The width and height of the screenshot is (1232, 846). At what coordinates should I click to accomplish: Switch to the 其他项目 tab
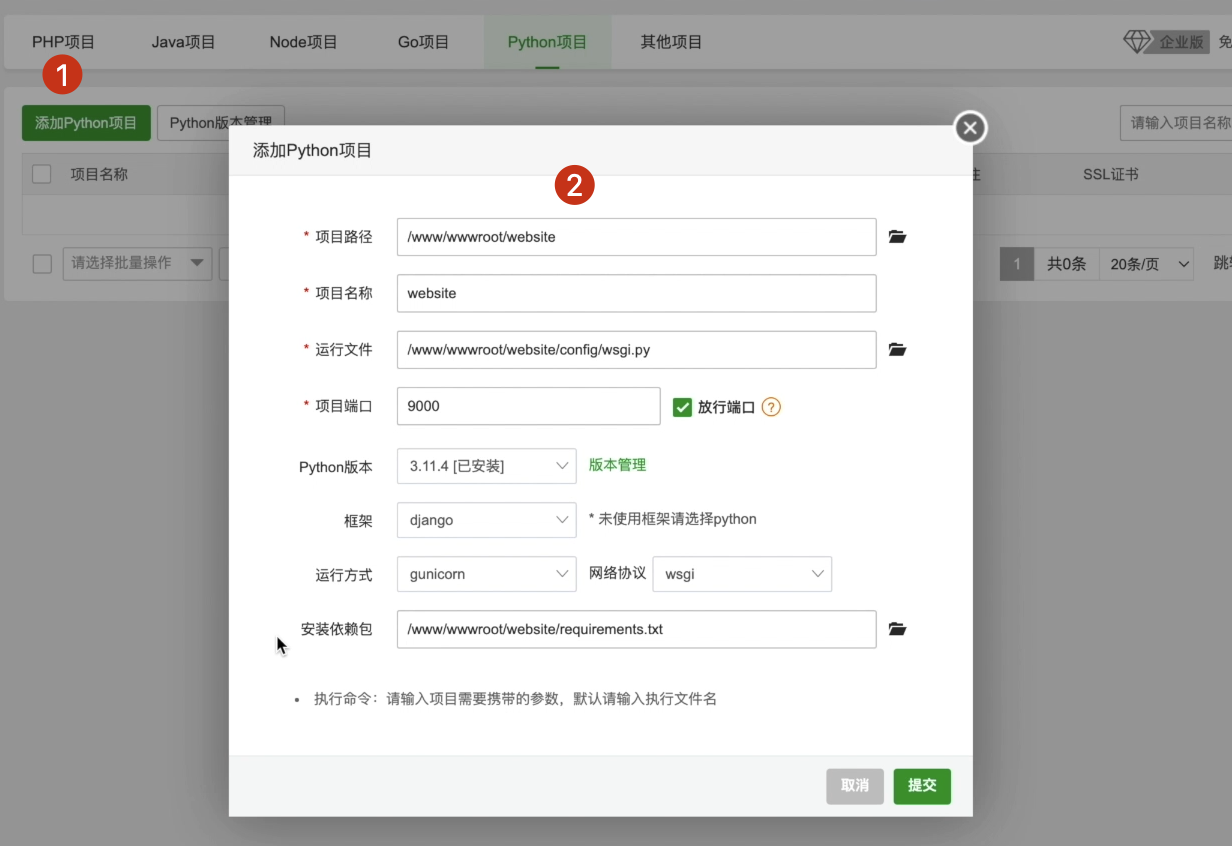[671, 42]
